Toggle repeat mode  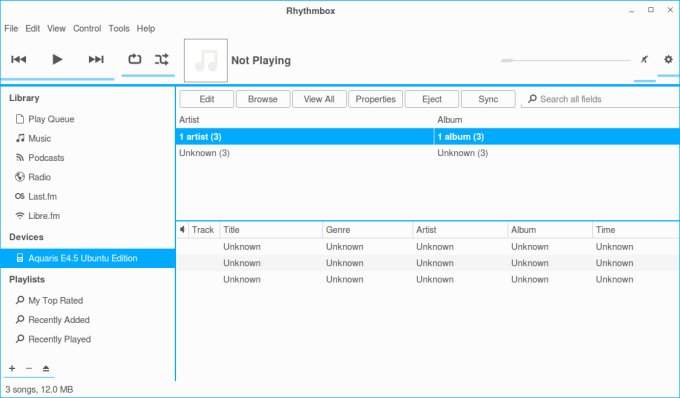coord(134,59)
